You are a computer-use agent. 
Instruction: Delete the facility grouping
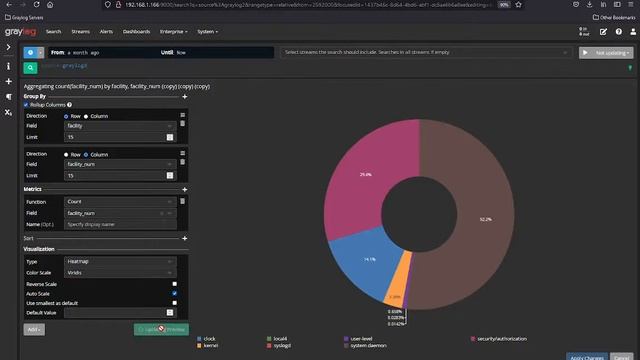(x=182, y=123)
